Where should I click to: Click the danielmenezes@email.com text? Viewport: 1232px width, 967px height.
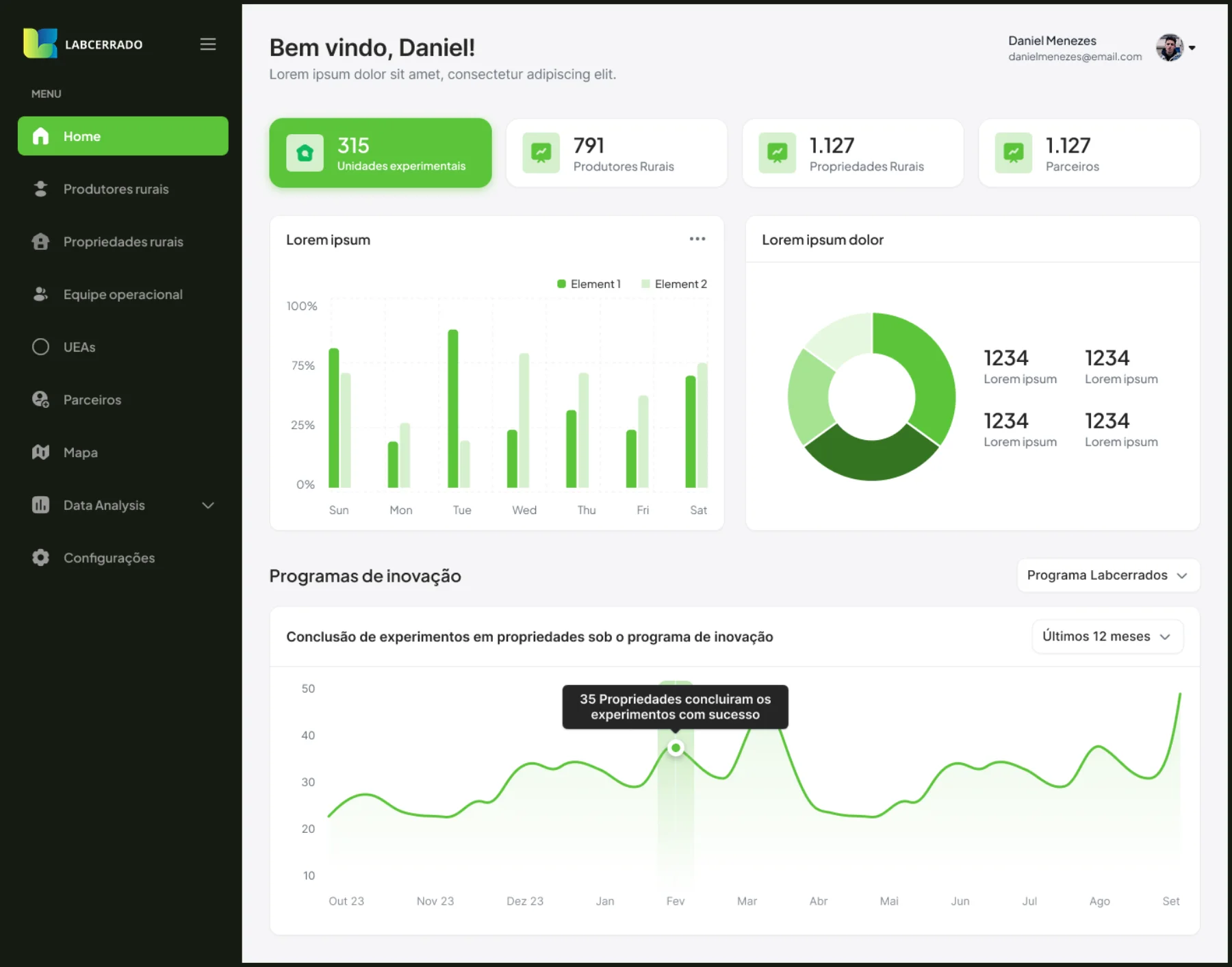tap(1075, 57)
